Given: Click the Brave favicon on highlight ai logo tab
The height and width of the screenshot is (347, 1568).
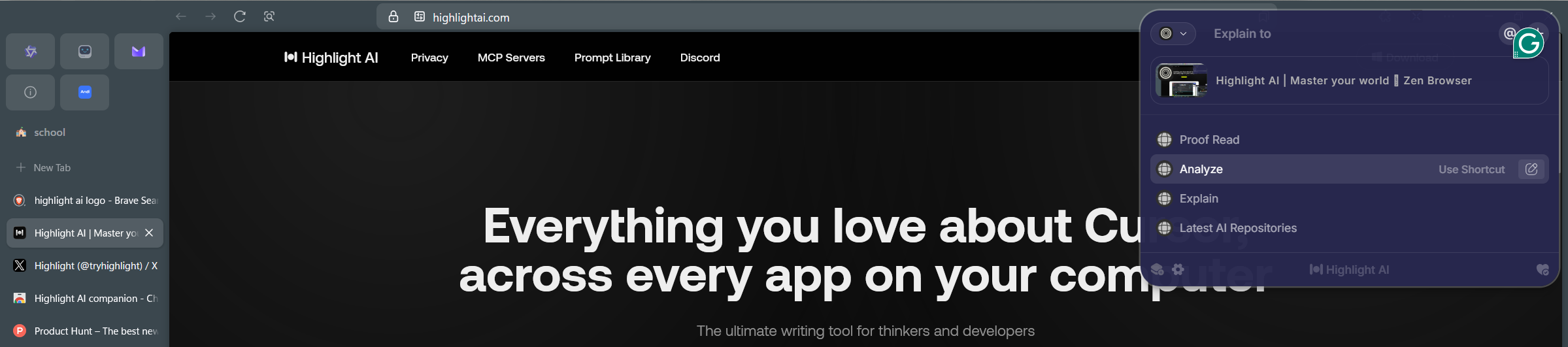Looking at the screenshot, I should (x=20, y=201).
